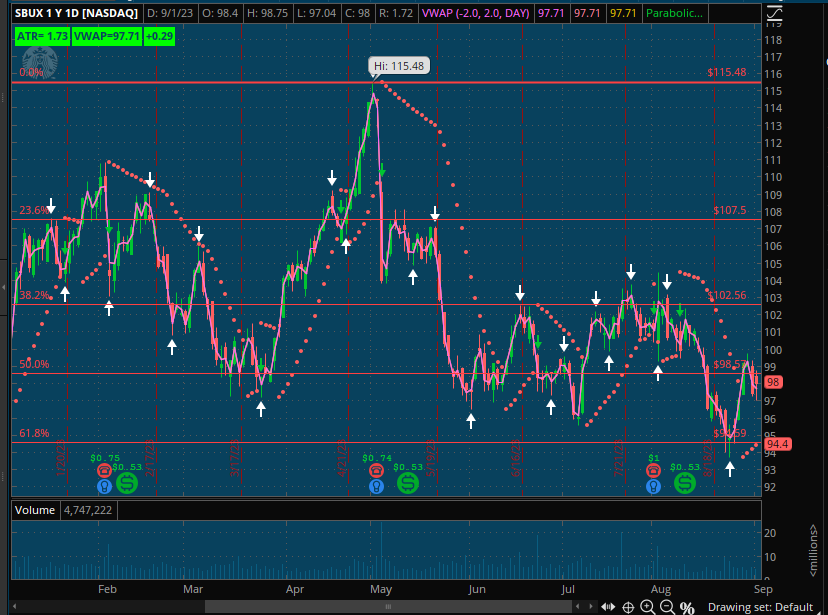Click the 118 value on price axis
This screenshot has height=615, width=828.
[x=773, y=40]
